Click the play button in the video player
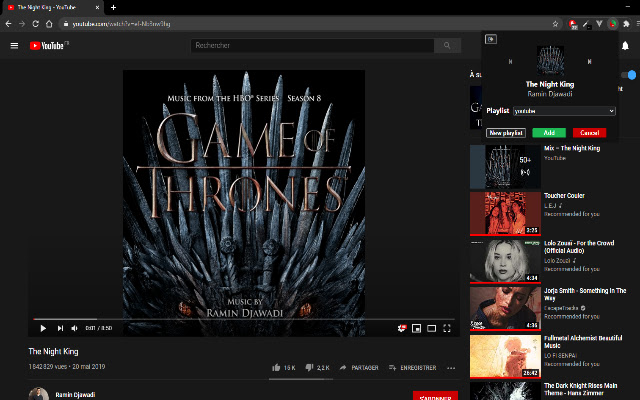 coord(43,328)
